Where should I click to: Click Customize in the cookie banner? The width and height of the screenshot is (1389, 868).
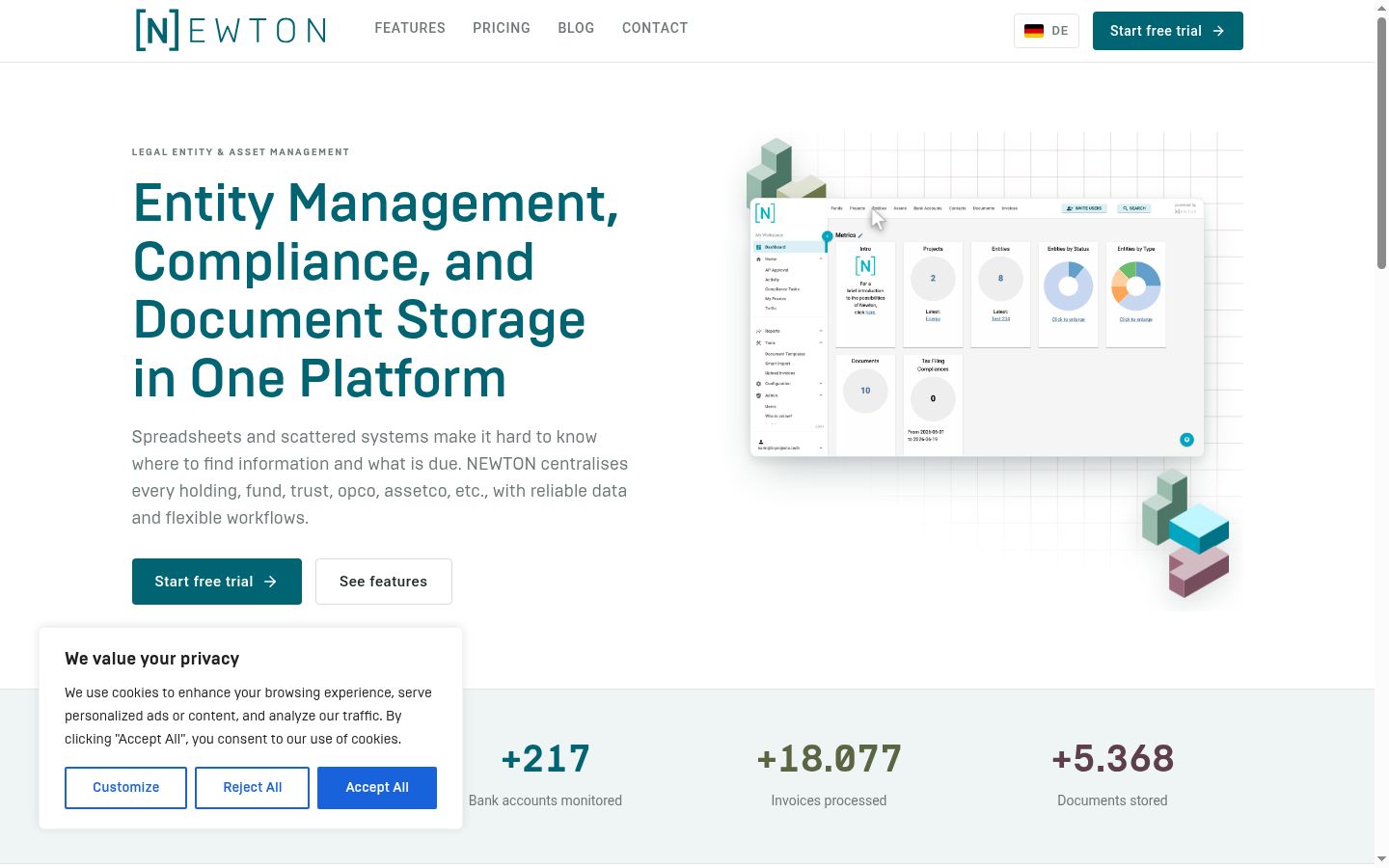(x=125, y=788)
